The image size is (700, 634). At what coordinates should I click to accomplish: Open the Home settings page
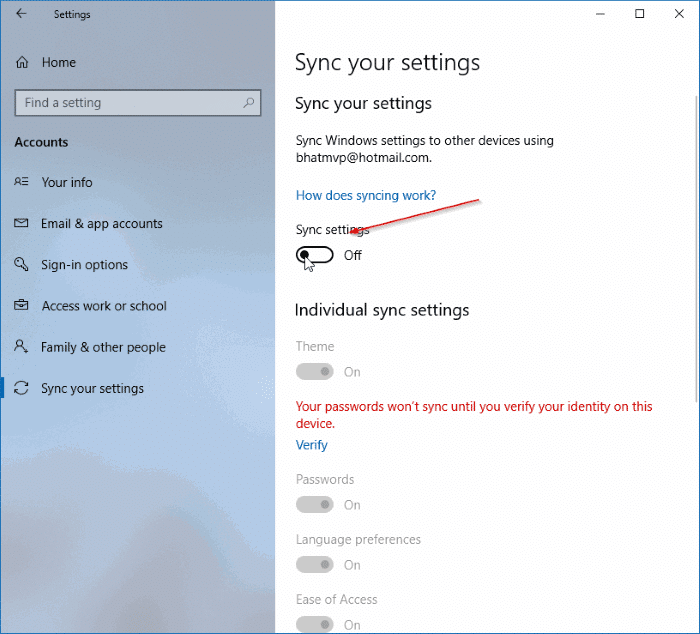tap(58, 63)
